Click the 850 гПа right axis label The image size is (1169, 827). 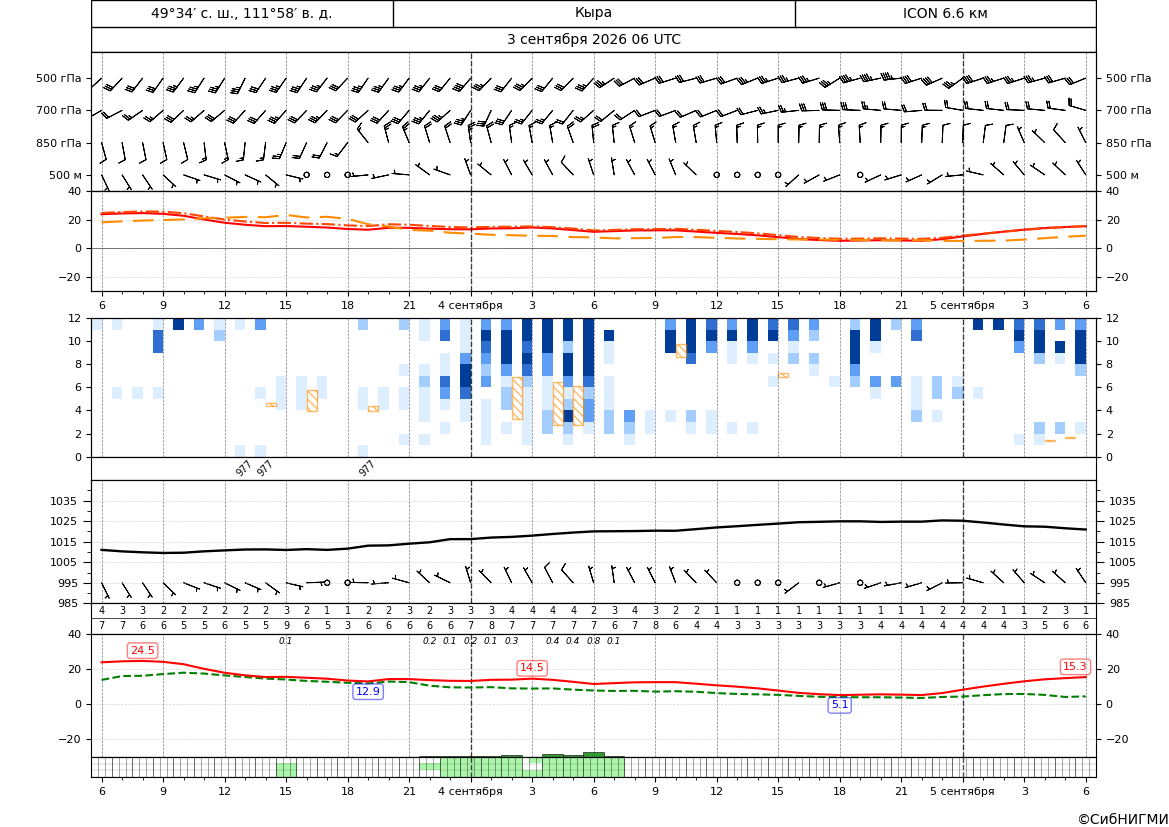[1129, 143]
